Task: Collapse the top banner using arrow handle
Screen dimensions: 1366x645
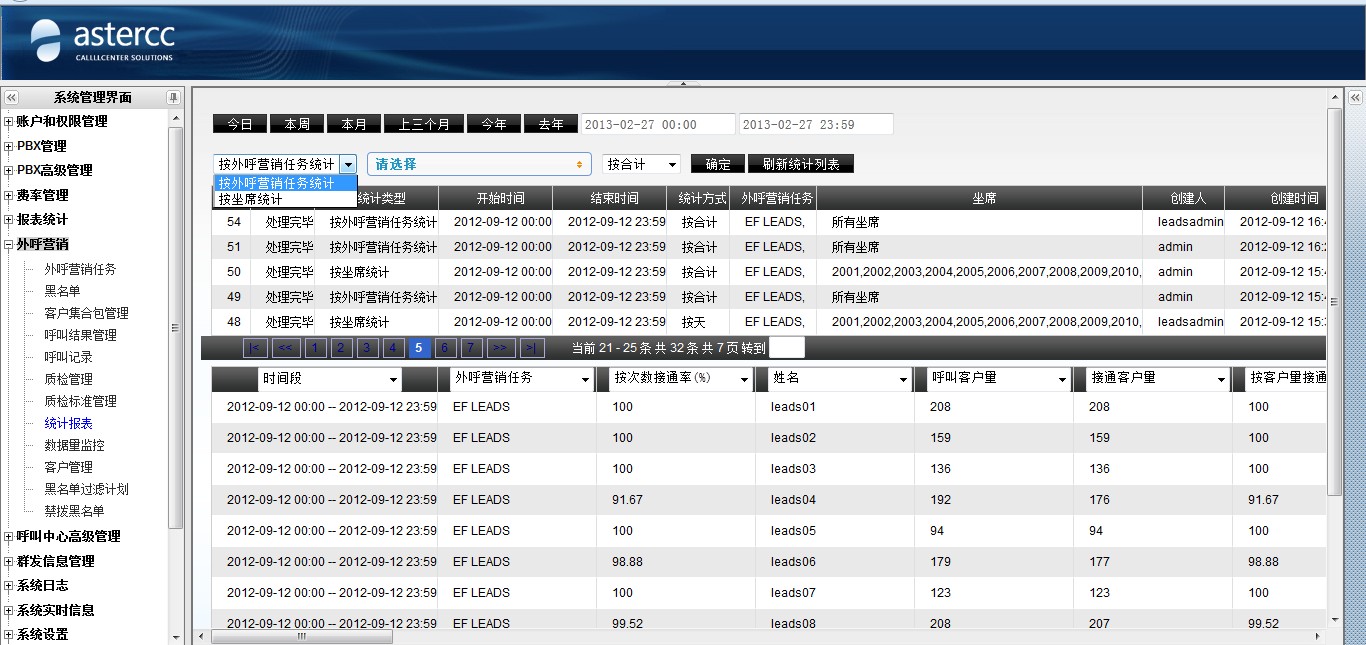Action: (683, 83)
